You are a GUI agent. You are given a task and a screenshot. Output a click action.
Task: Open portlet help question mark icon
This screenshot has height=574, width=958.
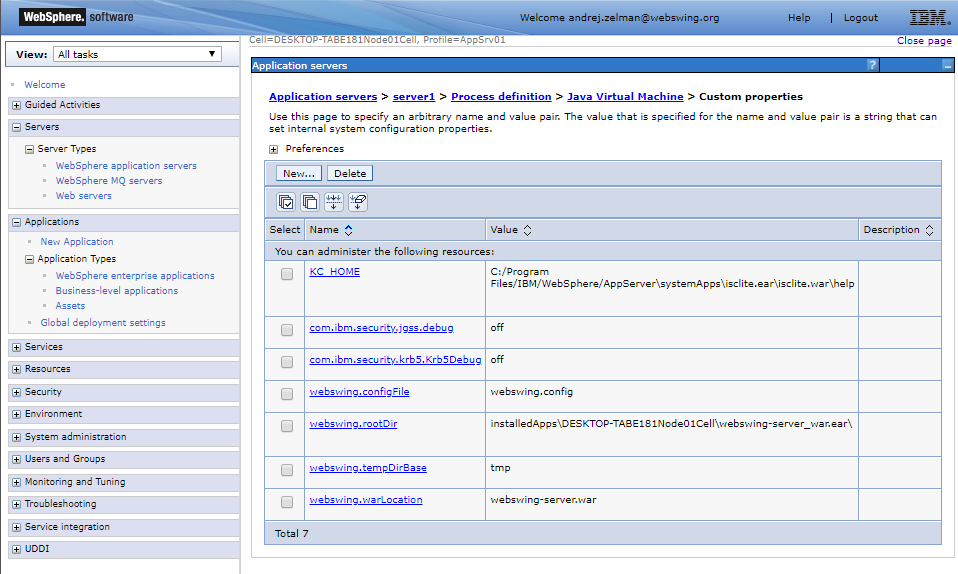pyautogui.click(x=872, y=65)
